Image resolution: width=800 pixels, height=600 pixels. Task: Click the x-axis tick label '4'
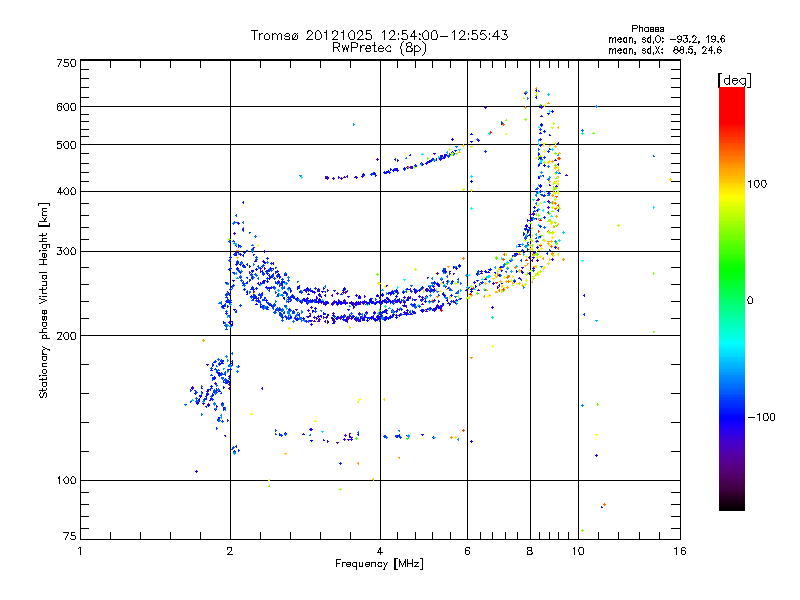click(x=380, y=551)
